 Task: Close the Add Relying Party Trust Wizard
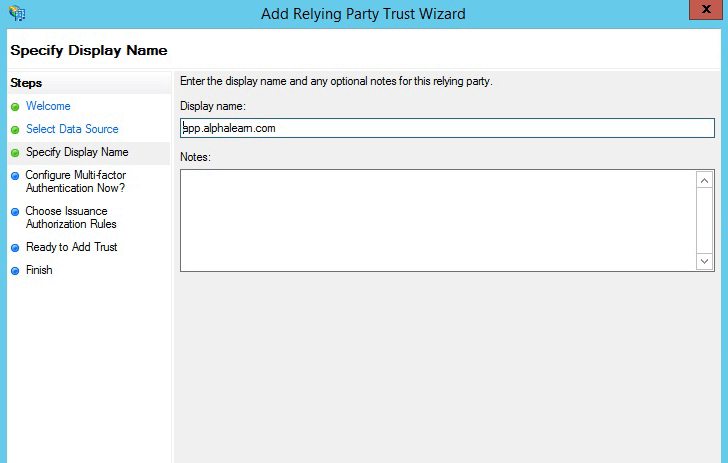tap(706, 9)
